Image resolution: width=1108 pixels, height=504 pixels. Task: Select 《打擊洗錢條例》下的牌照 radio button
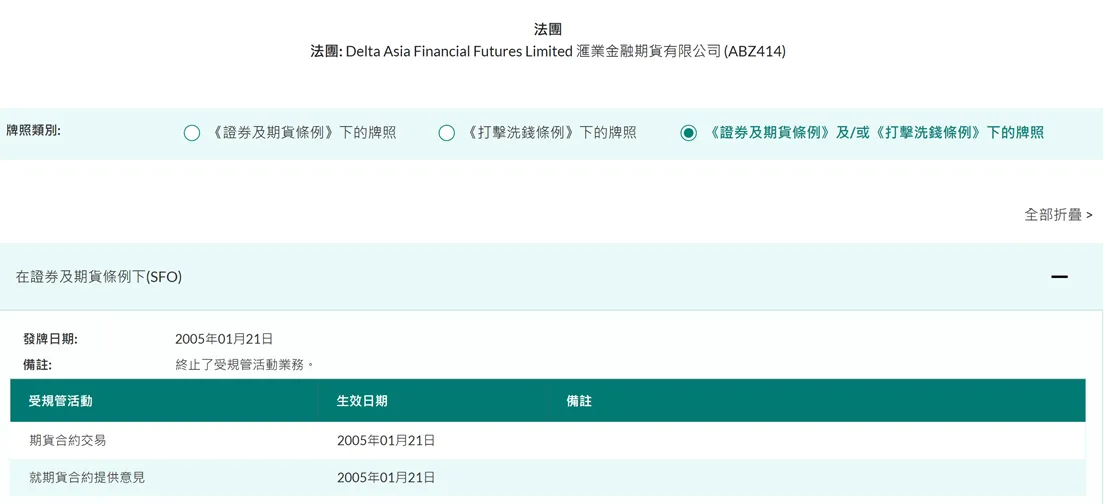(x=447, y=133)
